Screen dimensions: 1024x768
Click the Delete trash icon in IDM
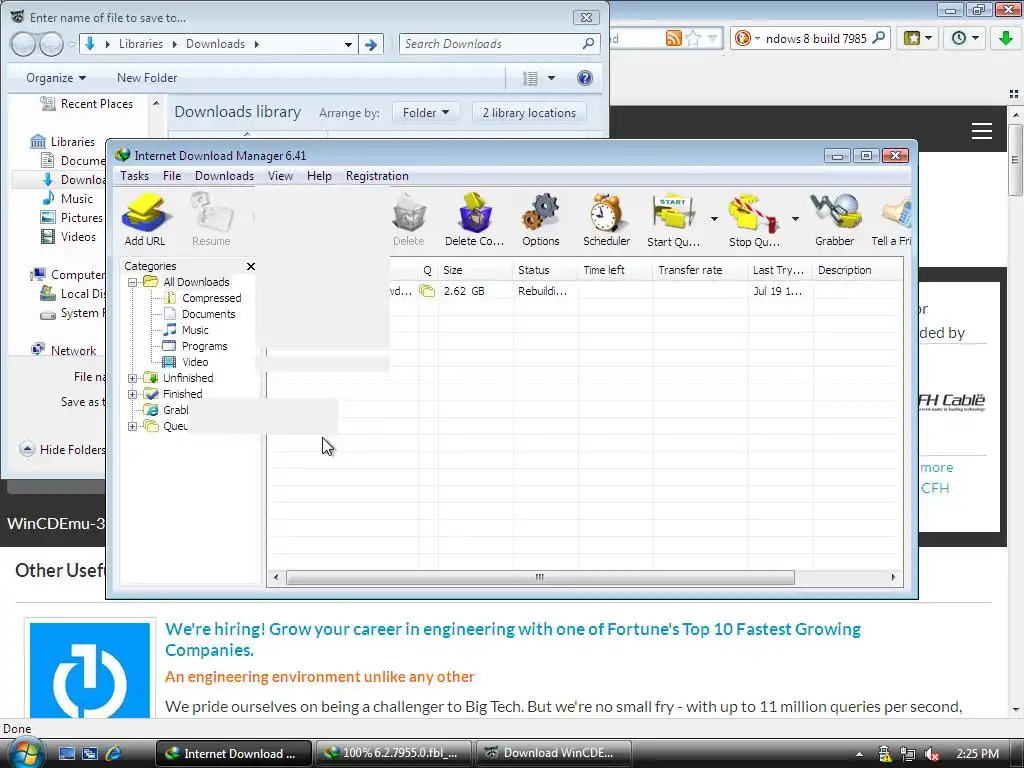coord(409,220)
